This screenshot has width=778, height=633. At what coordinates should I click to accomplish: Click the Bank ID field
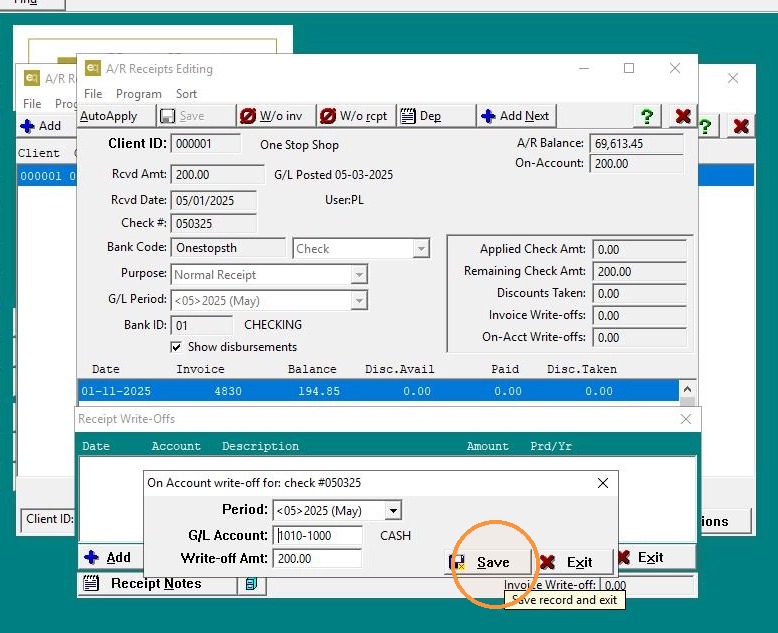(201, 325)
